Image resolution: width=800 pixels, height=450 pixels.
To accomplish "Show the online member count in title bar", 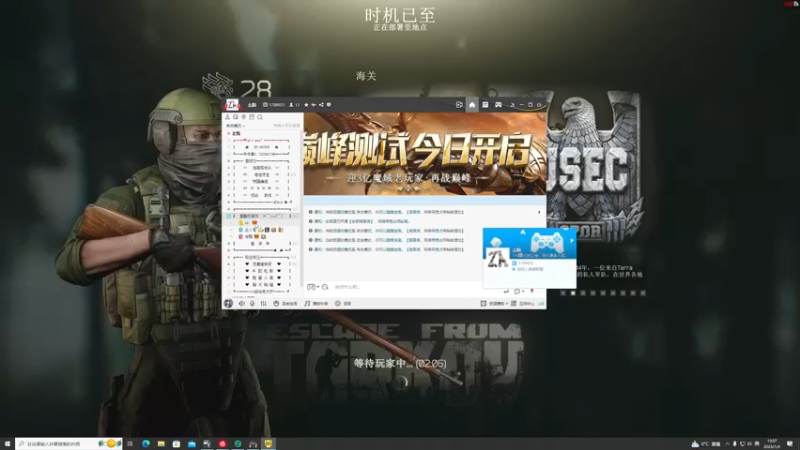I will coord(294,105).
